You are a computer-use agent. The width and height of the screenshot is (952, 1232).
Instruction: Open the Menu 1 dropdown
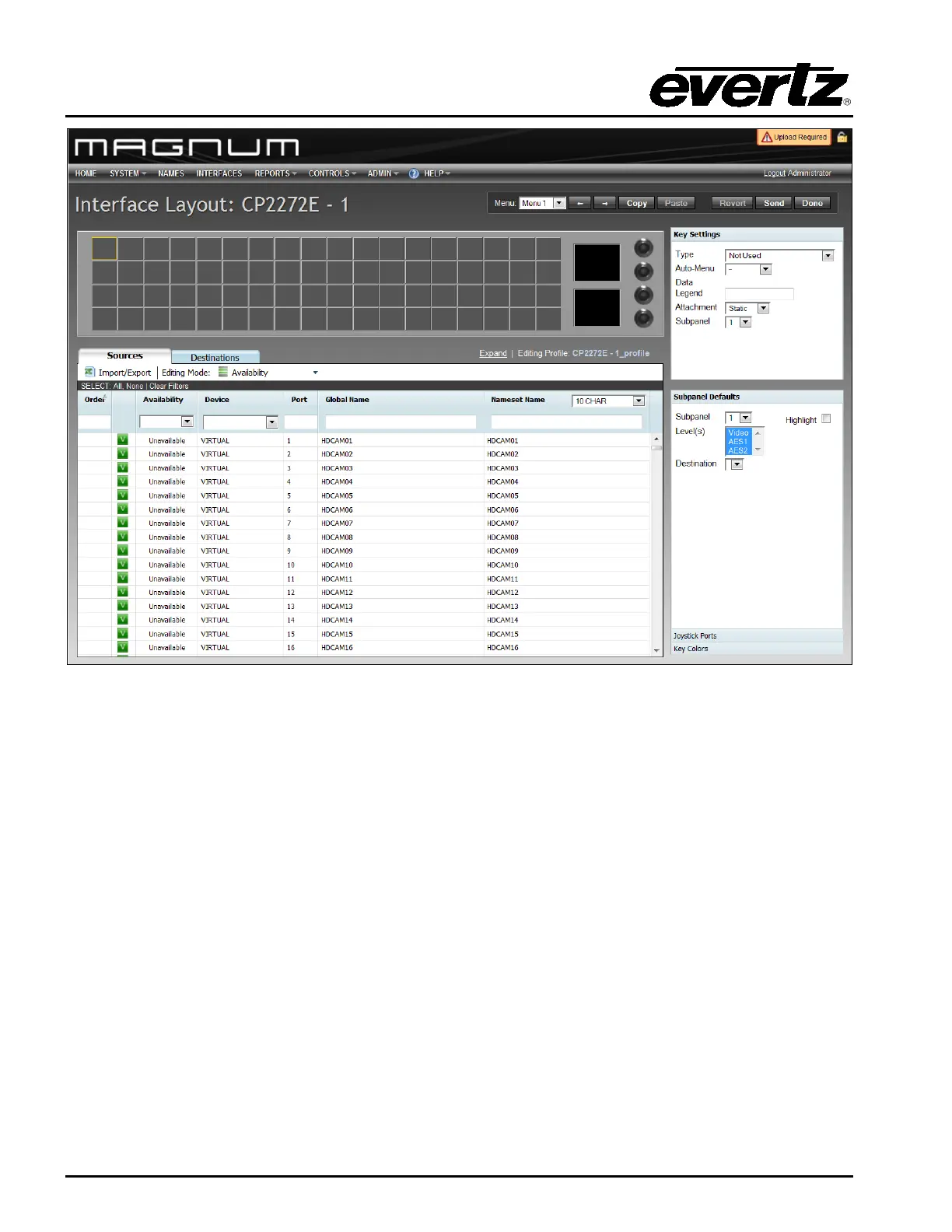coord(542,203)
